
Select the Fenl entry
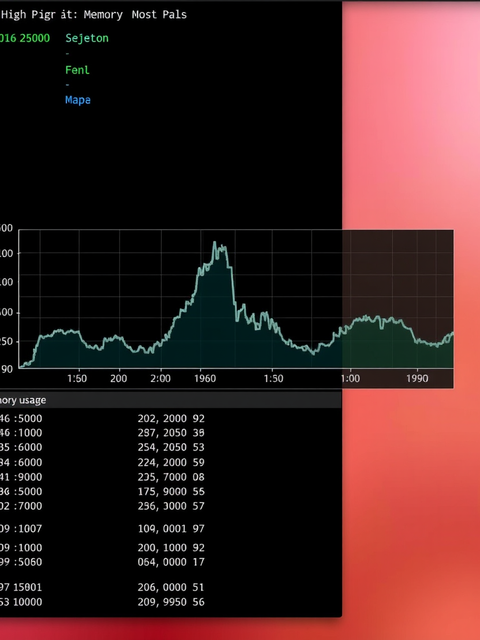pos(77,70)
